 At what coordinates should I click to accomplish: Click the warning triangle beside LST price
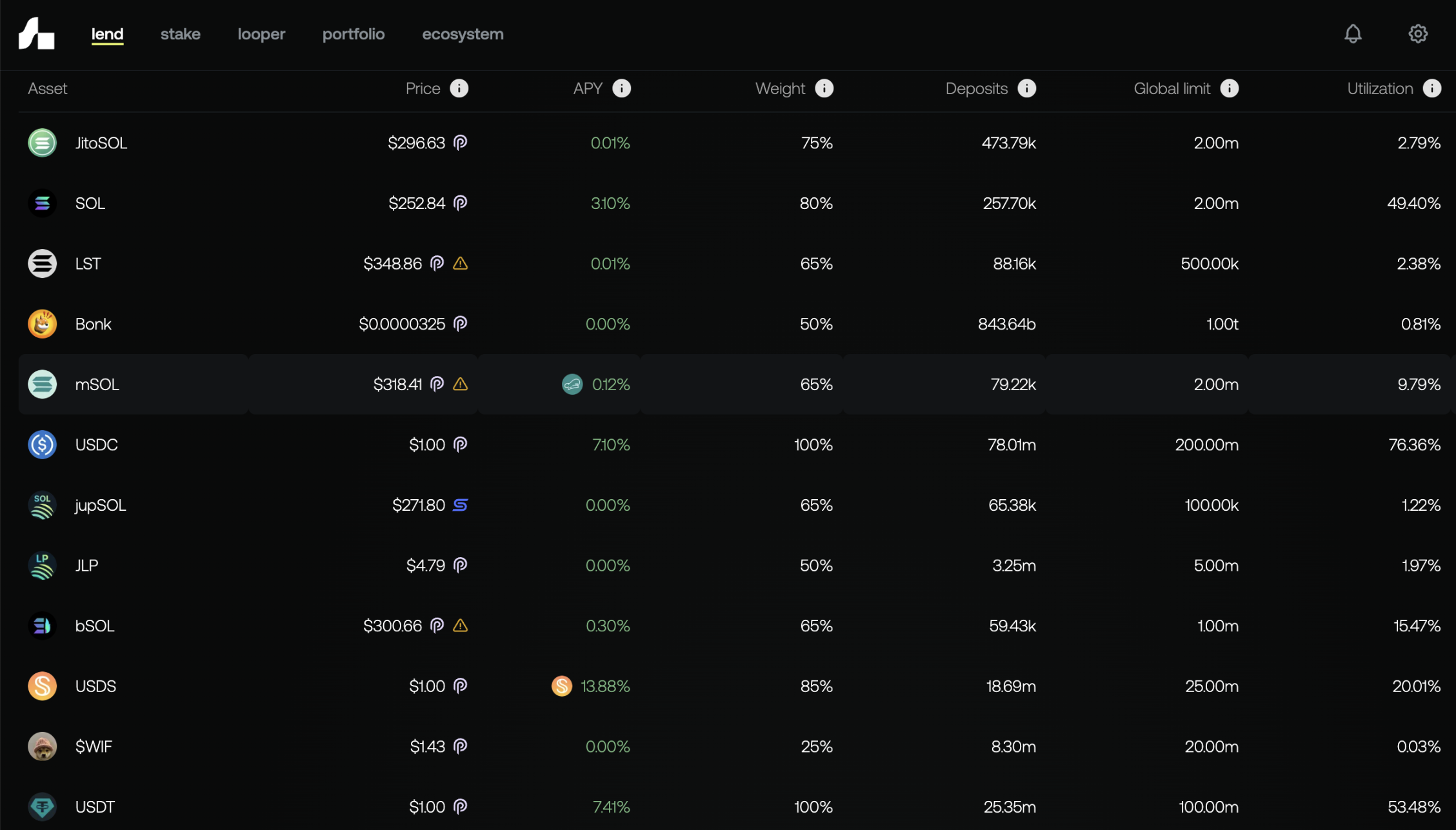460,263
